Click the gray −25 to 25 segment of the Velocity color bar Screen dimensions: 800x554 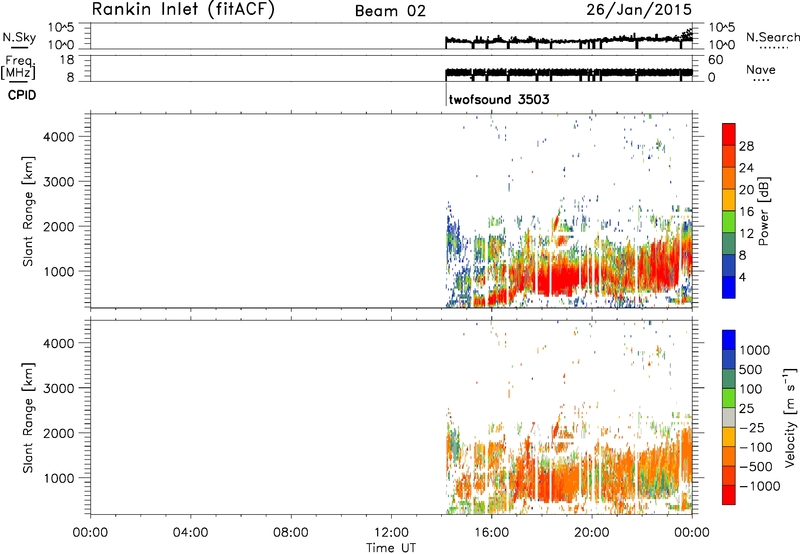(x=729, y=418)
